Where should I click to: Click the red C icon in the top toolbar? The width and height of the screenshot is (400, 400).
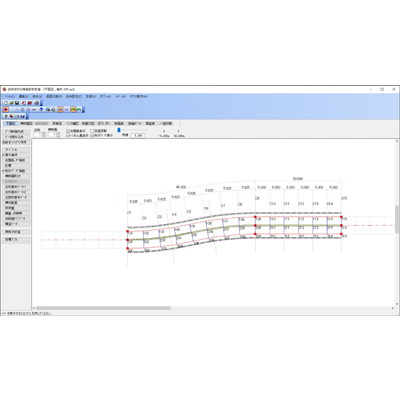[x=24, y=103]
